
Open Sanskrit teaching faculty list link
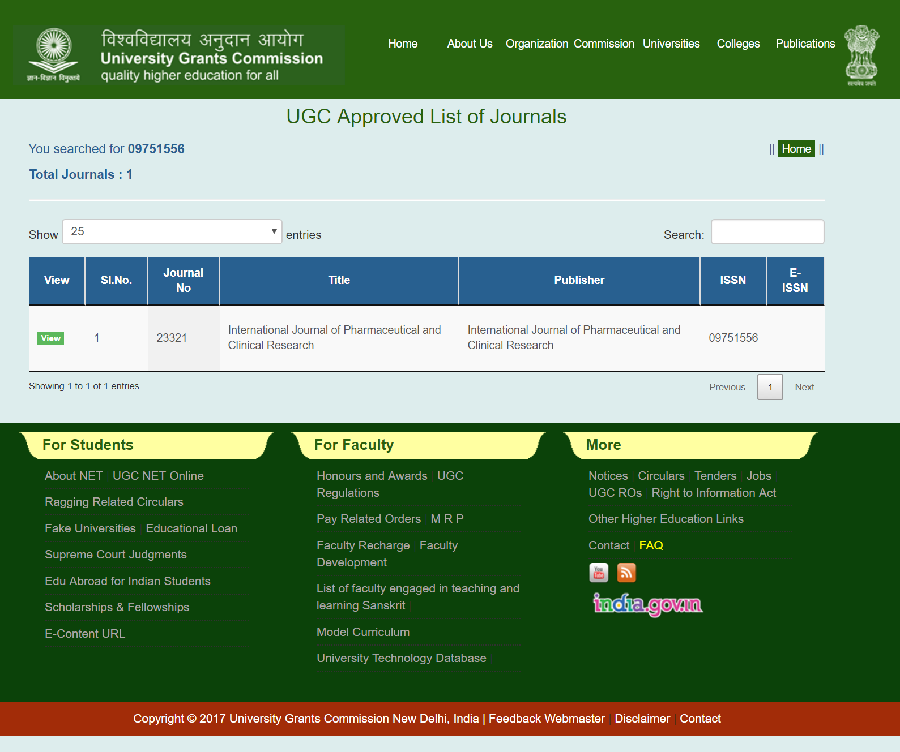(x=418, y=596)
